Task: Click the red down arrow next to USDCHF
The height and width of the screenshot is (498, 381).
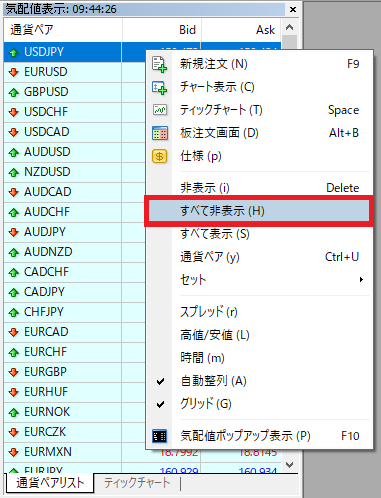Action: coord(14,112)
